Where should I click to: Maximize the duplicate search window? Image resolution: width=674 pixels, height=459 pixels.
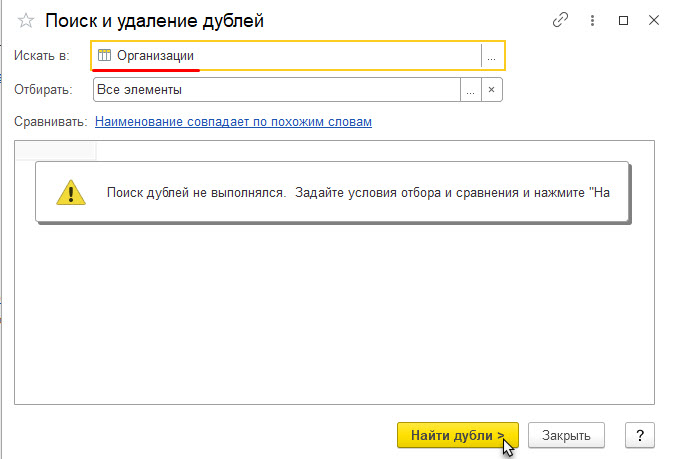coord(624,20)
